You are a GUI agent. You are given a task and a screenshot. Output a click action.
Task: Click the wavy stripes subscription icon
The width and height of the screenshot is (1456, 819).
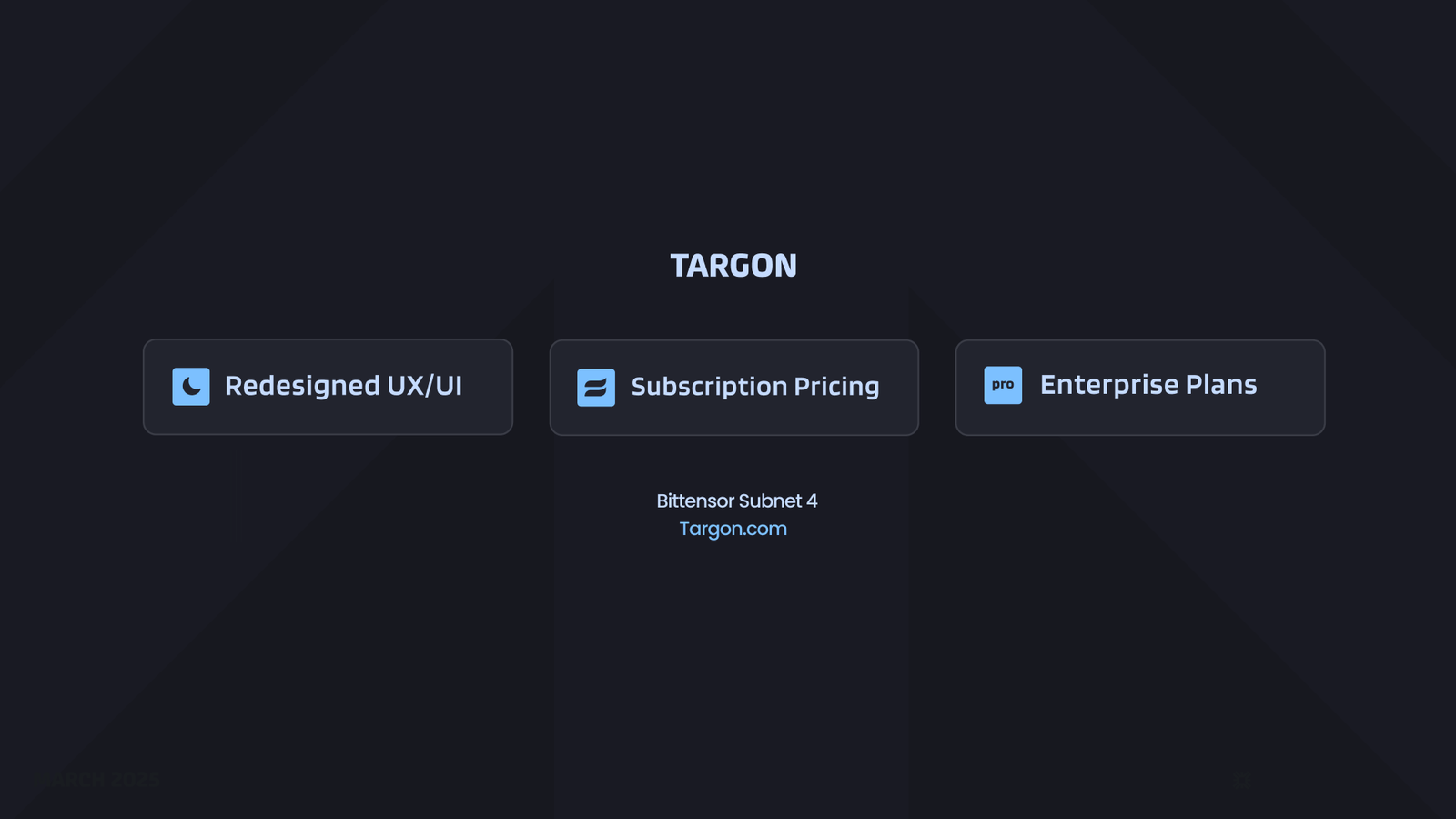coord(596,388)
